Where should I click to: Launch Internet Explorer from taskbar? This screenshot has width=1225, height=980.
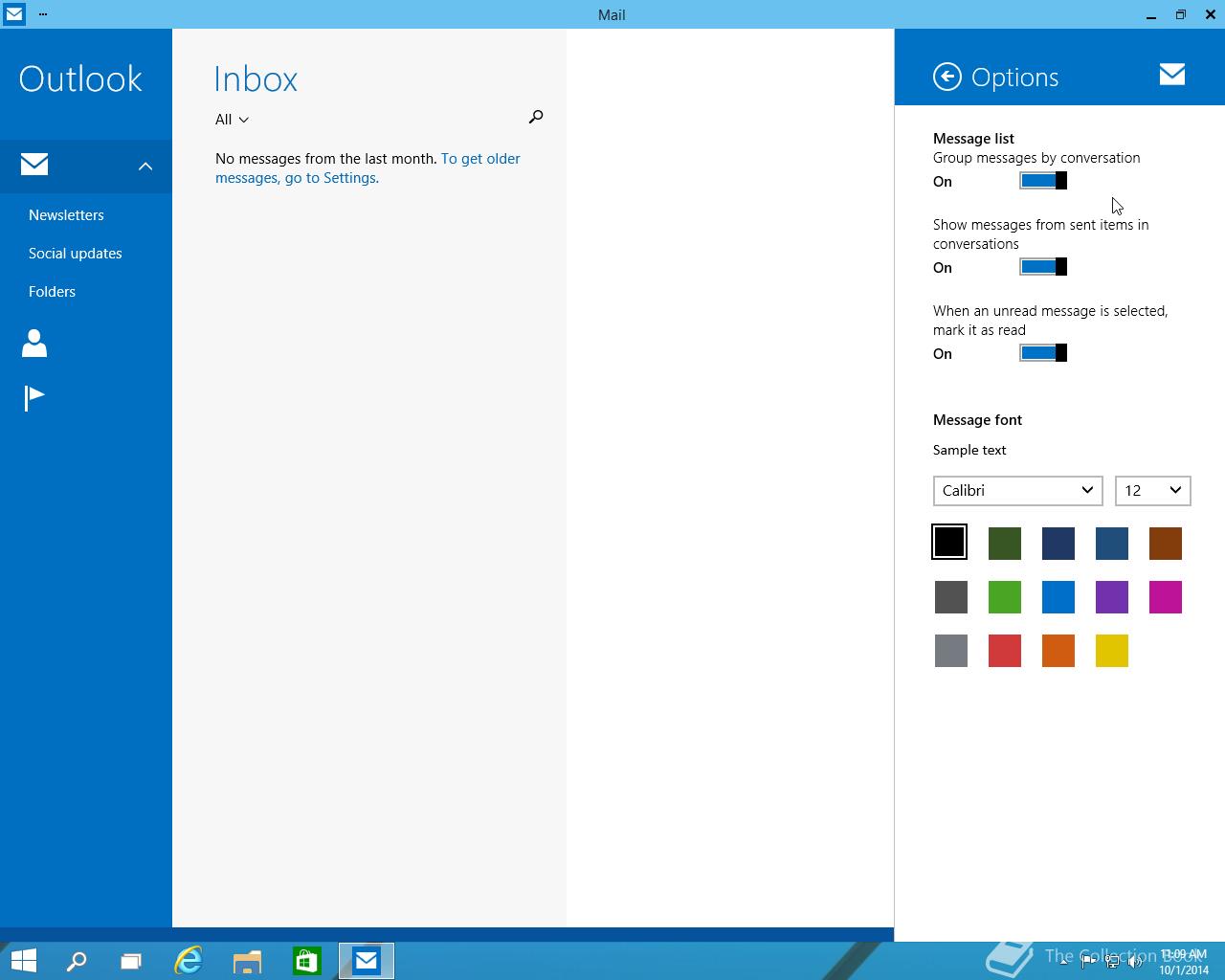(189, 961)
